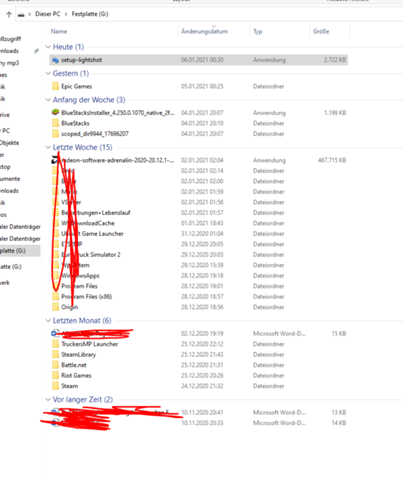Click the date 05.01.2021 00:25
This screenshot has height=480, width=403.
coord(202,86)
